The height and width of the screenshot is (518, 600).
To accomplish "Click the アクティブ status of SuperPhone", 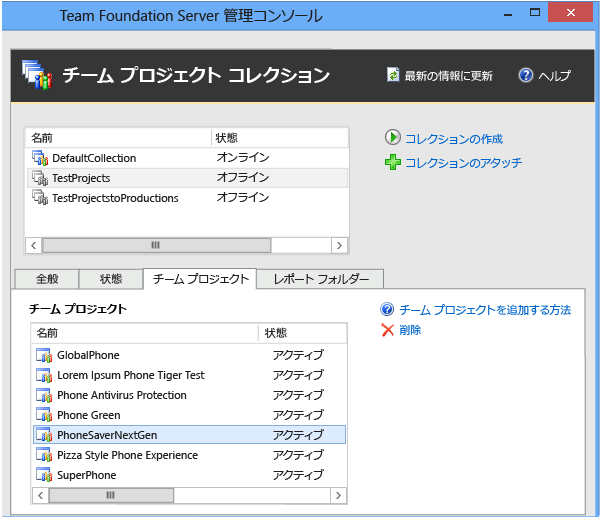I will pos(298,475).
